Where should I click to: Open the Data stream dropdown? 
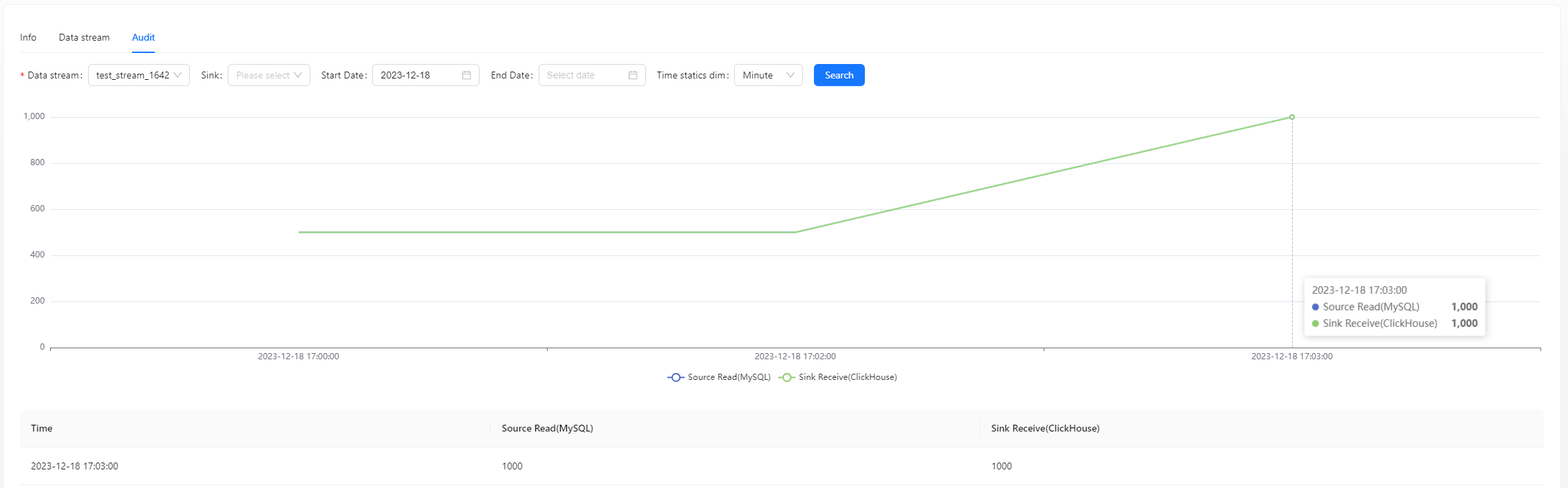[x=138, y=75]
